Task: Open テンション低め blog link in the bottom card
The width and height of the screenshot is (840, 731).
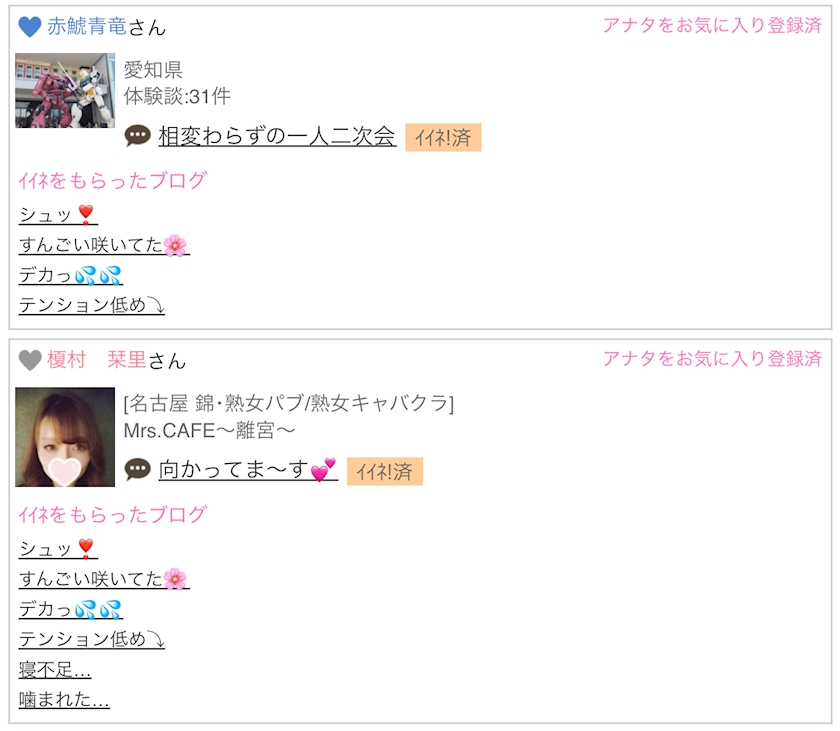Action: [92, 639]
